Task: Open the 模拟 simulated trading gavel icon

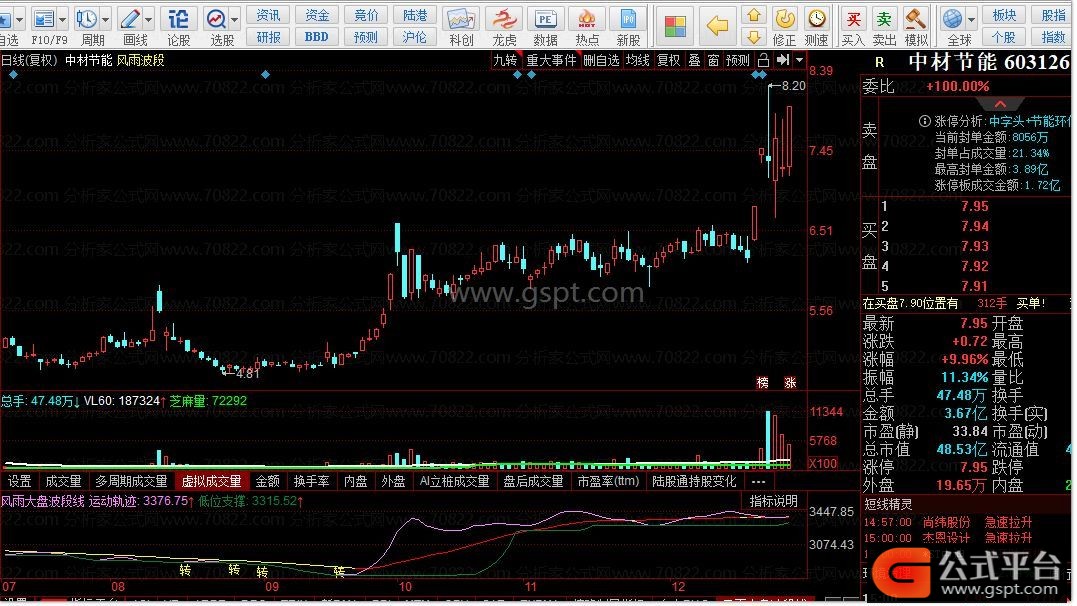Action: [x=916, y=19]
